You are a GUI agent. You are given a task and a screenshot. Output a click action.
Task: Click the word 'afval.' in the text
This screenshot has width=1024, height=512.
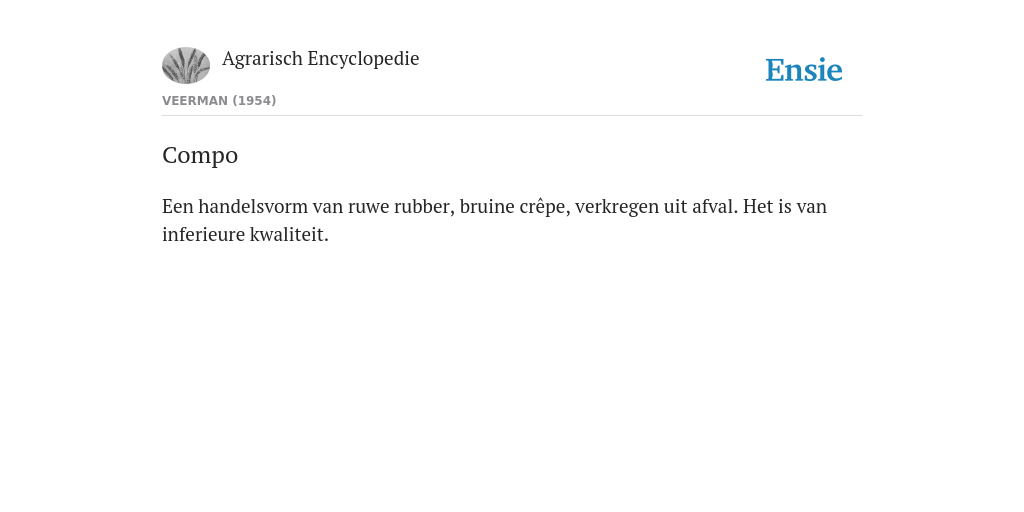(714, 206)
